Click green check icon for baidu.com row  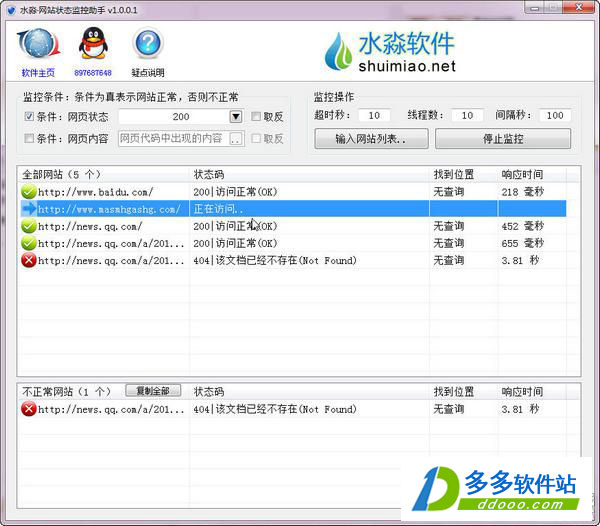click(28, 192)
